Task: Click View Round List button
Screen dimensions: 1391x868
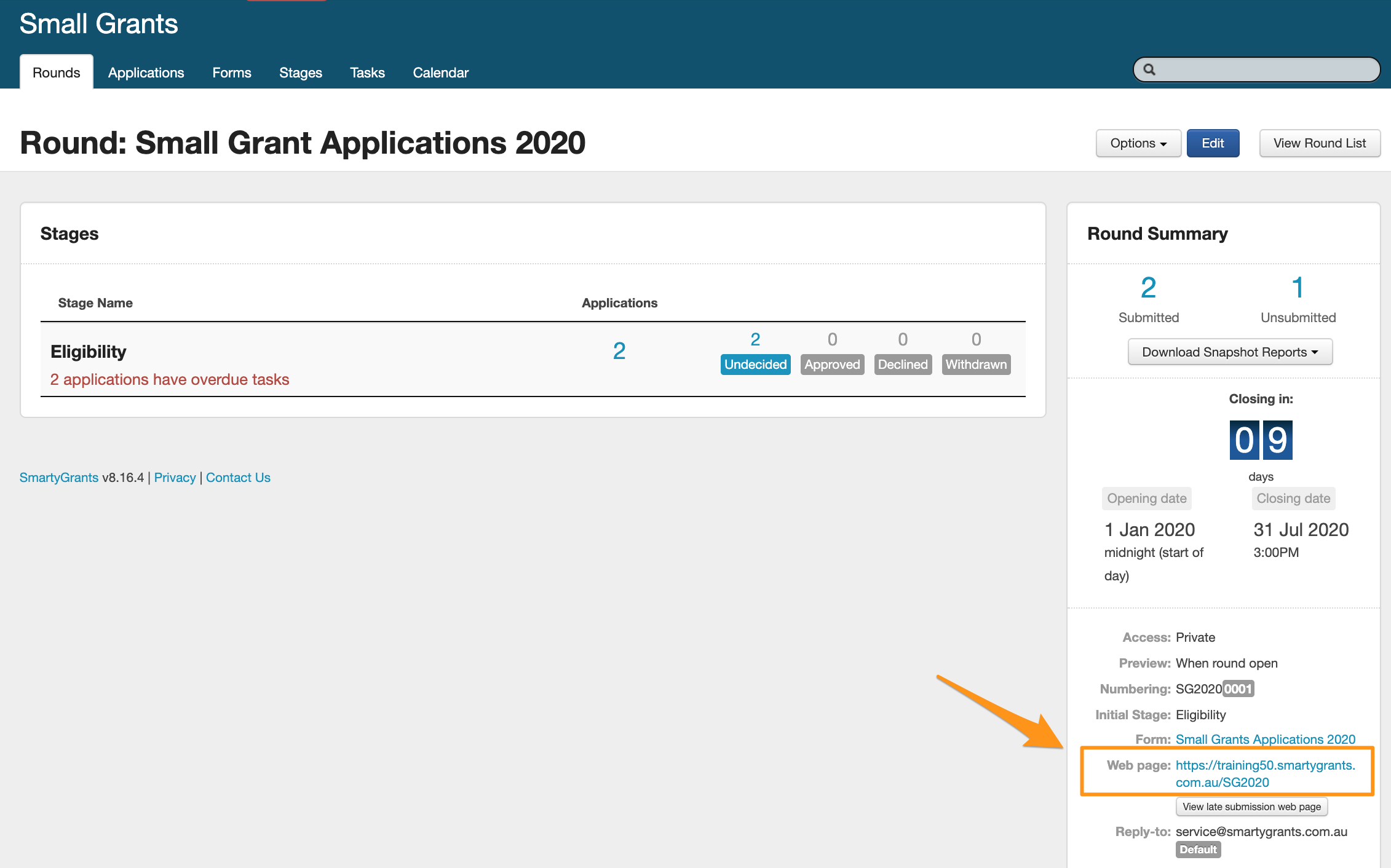Action: (1319, 143)
